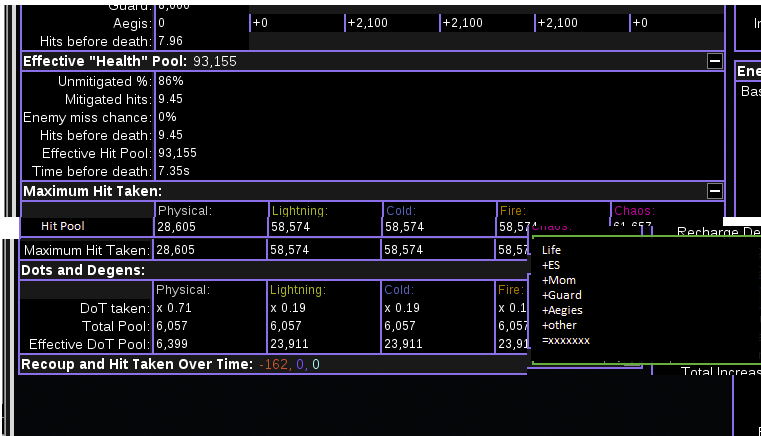Click Chaos column header in Maximum Hit Taken
The width and height of the screenshot is (761, 436).
click(634, 211)
